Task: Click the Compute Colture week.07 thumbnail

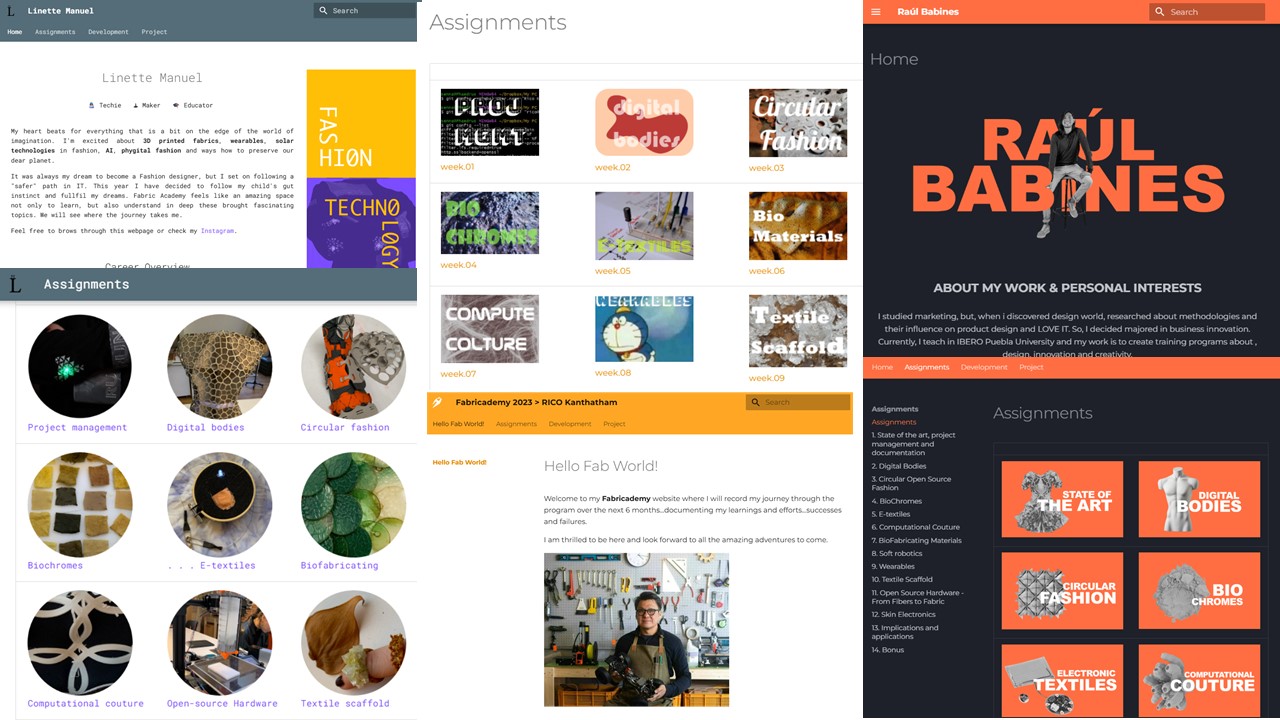Action: (x=490, y=329)
